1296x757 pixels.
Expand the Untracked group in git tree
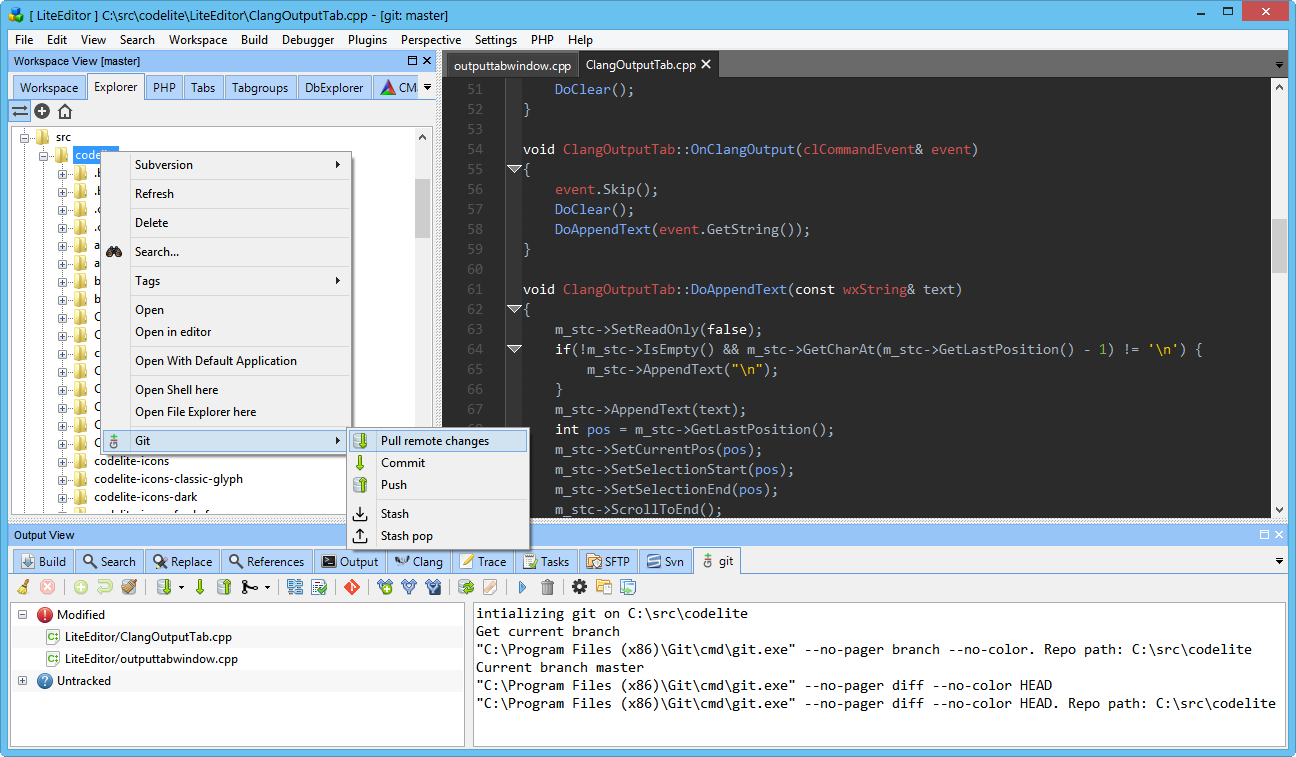(22, 681)
